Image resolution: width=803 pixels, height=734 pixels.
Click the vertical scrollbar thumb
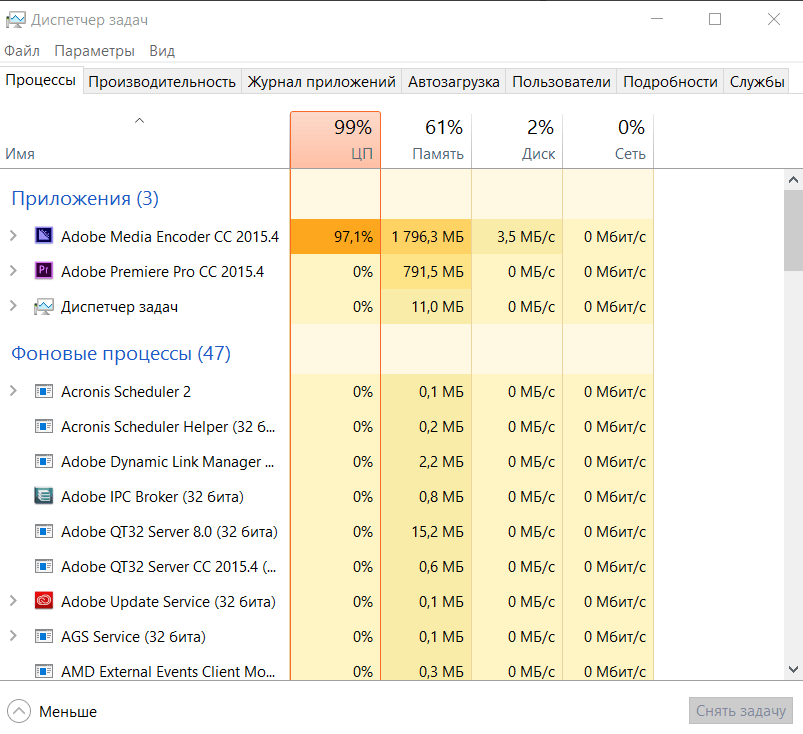click(x=793, y=230)
